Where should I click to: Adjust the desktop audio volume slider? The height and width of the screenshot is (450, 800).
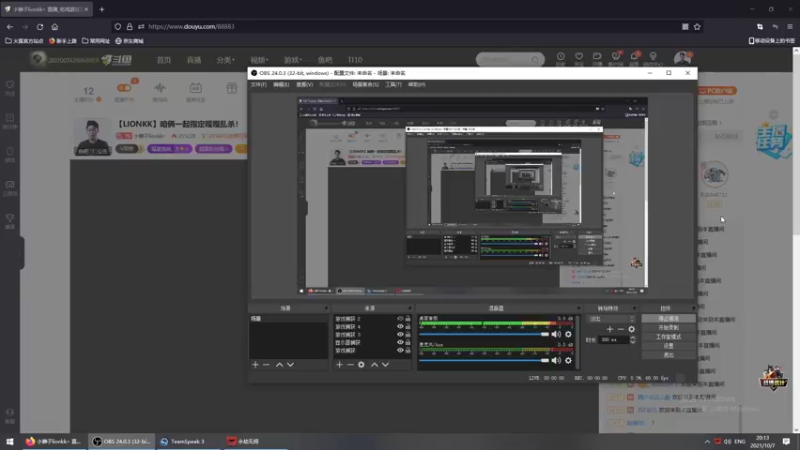coord(484,334)
